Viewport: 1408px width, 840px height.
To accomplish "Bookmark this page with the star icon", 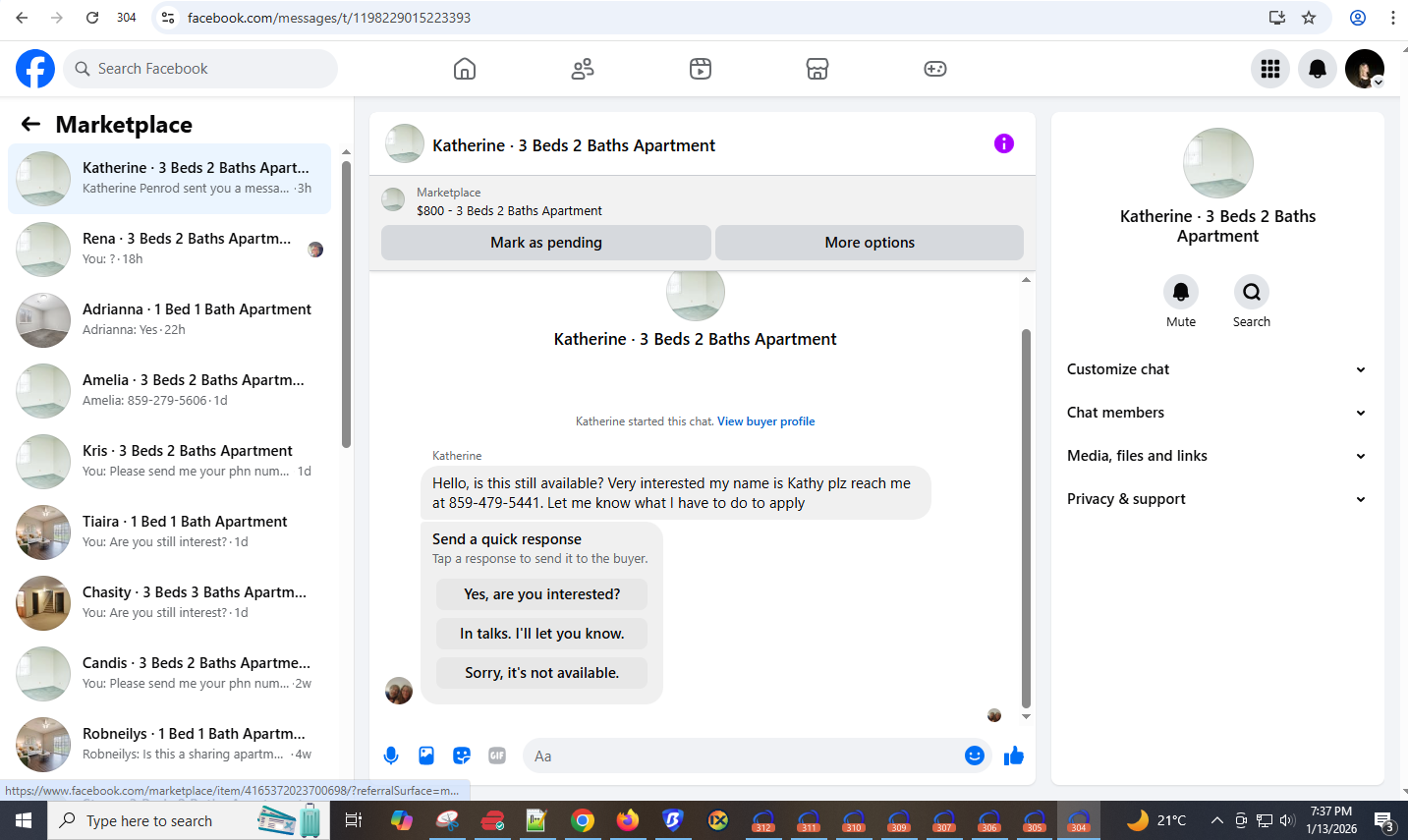I will [1309, 18].
